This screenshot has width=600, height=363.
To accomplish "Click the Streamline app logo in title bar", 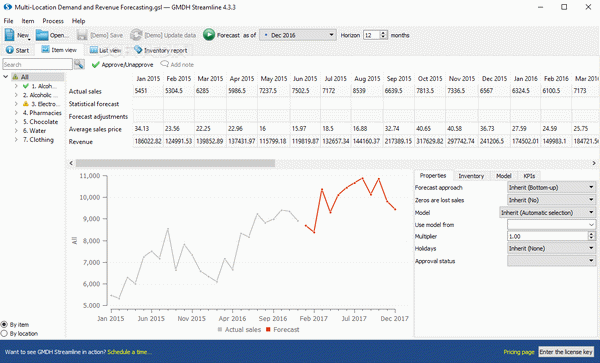I will pyautogui.click(x=7, y=7).
